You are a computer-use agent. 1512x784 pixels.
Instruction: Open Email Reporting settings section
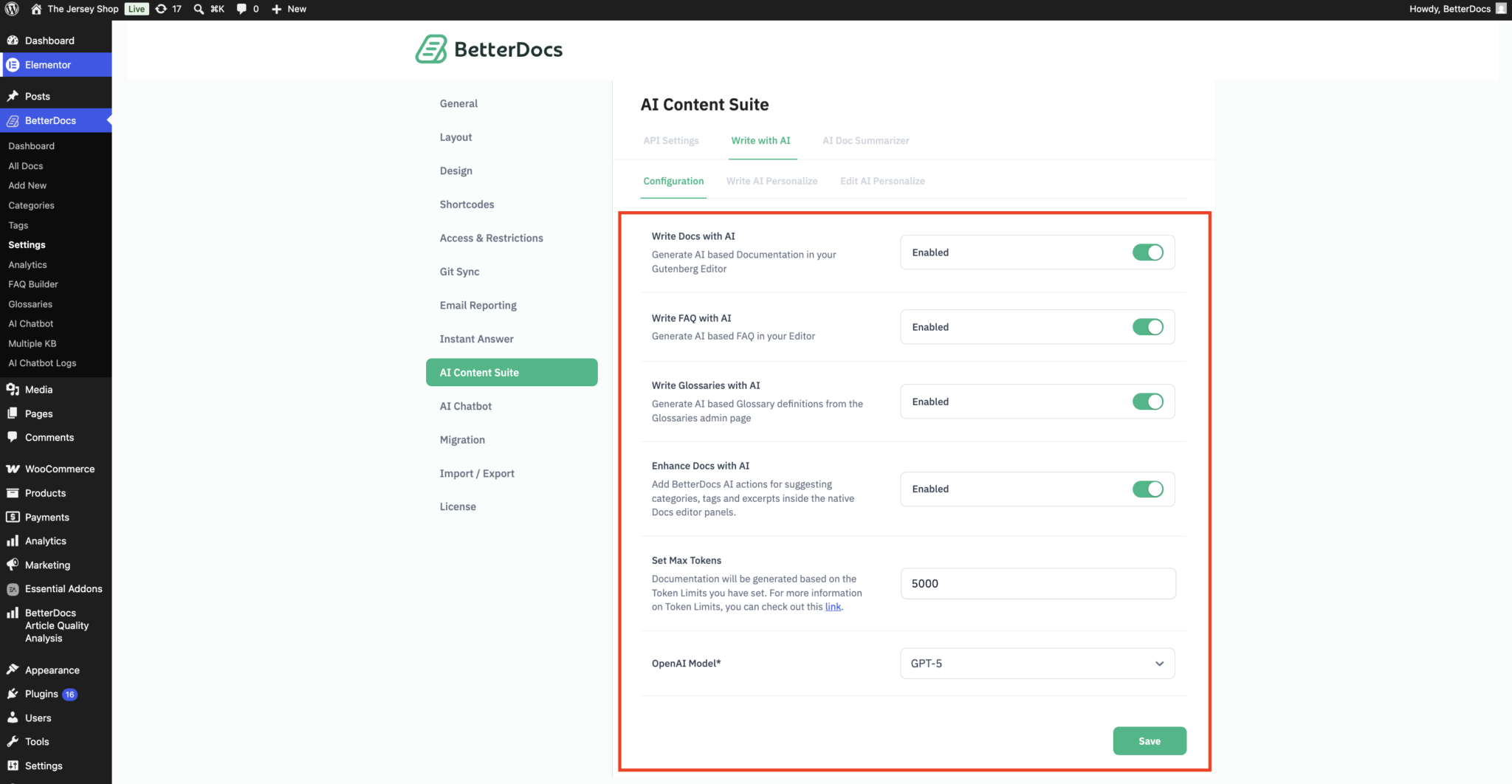(x=478, y=305)
